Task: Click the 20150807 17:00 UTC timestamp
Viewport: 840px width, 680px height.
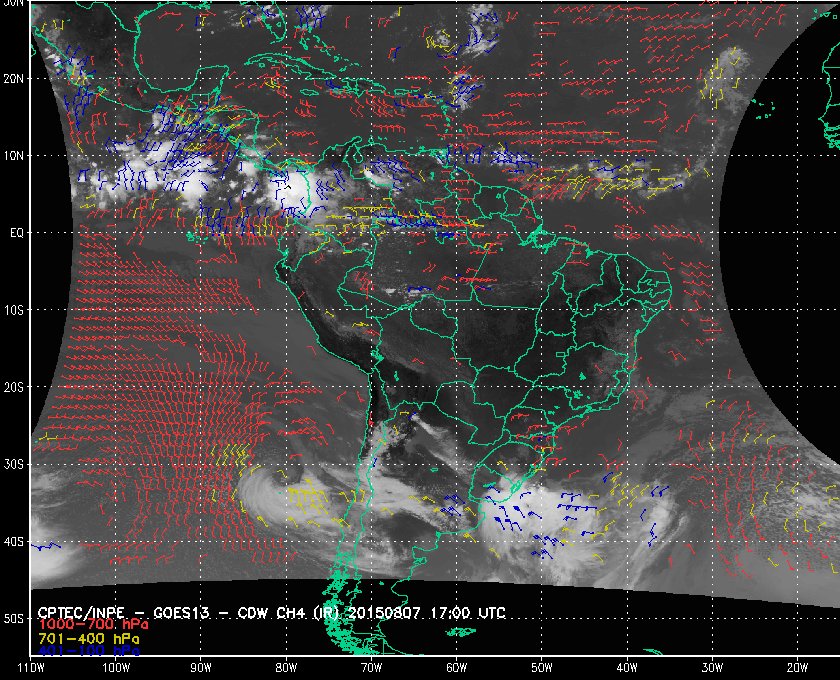Action: [x=427, y=613]
